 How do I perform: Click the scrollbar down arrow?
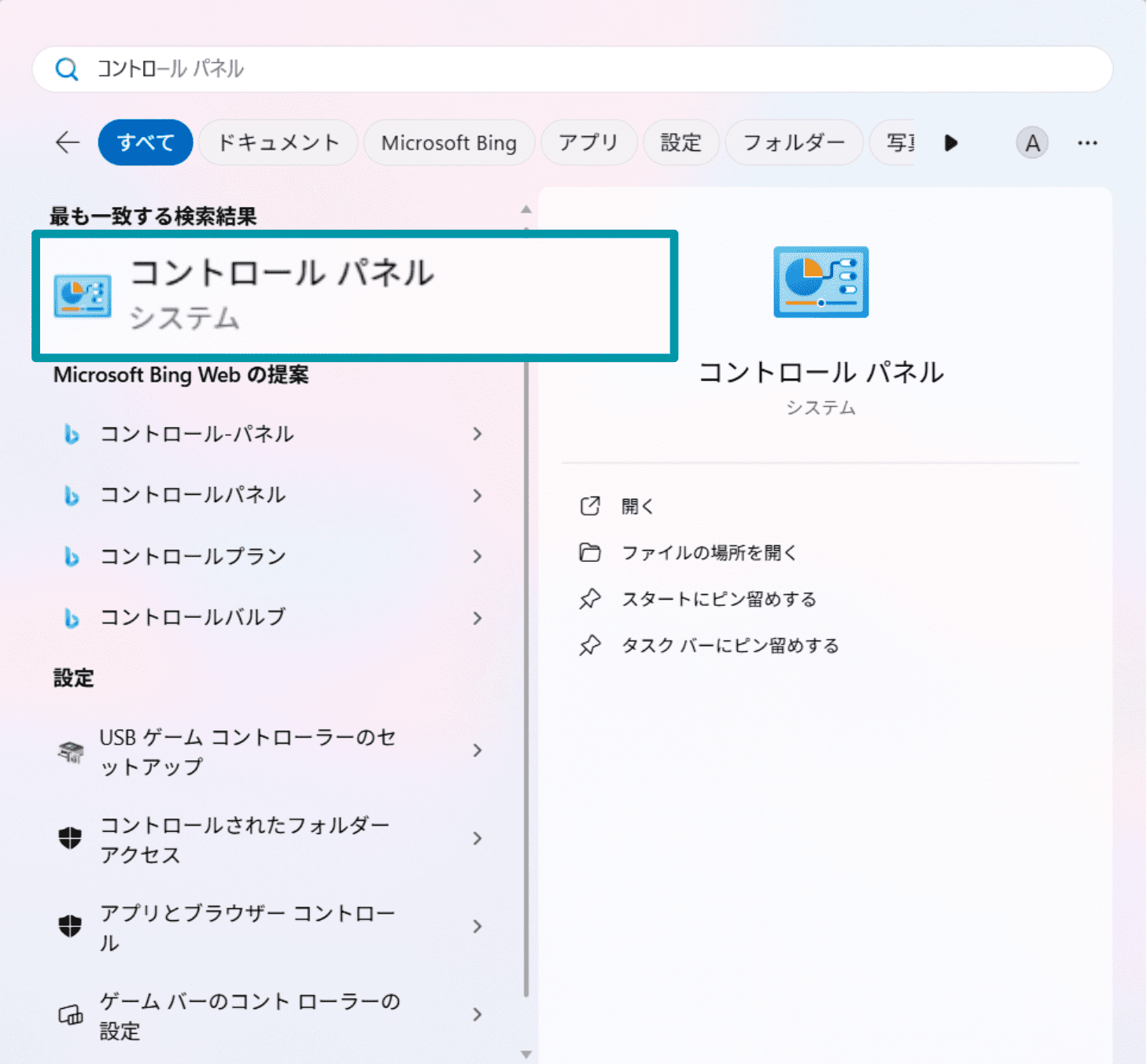tap(526, 1053)
